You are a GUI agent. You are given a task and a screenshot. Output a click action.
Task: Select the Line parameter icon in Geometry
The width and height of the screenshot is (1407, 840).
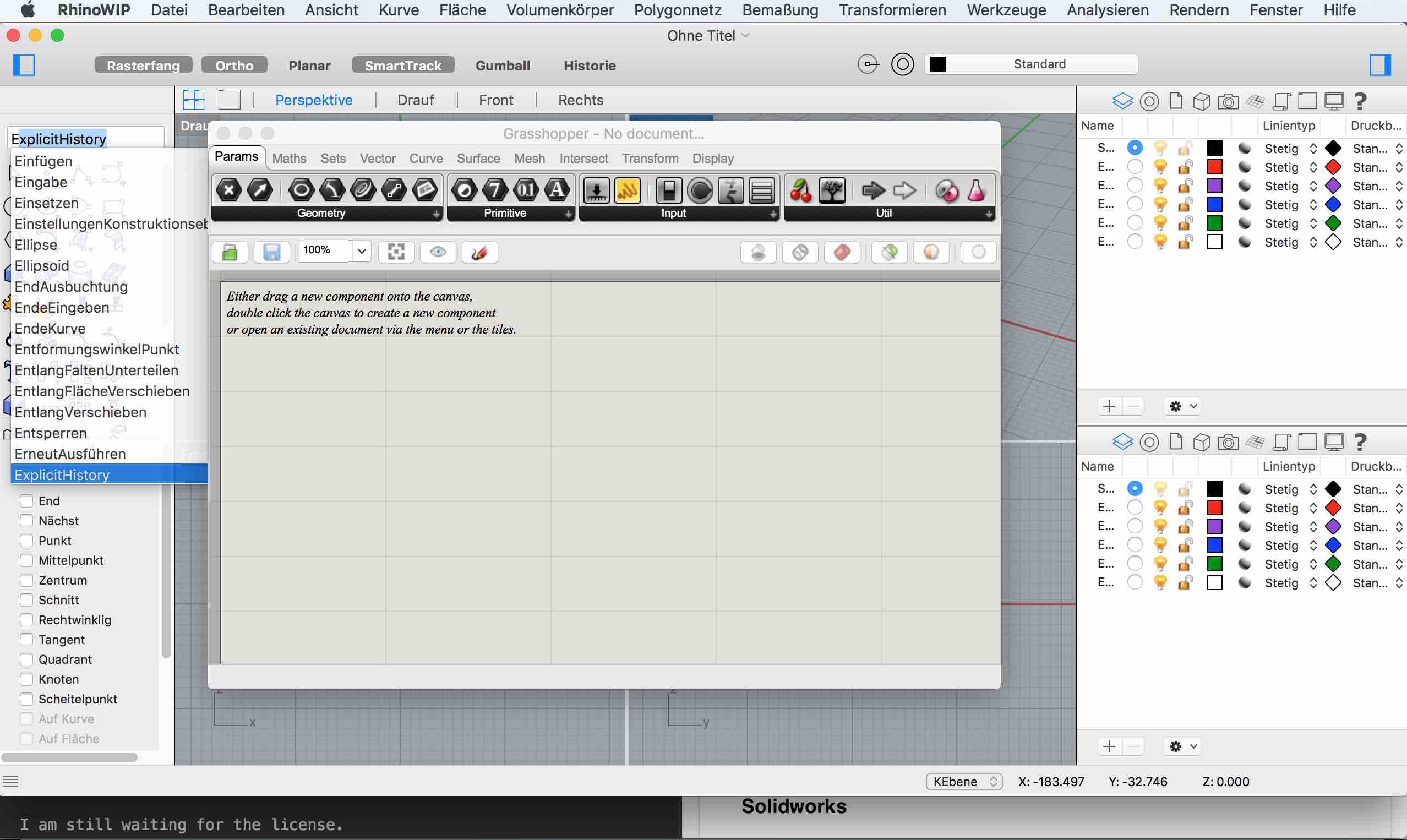coord(394,190)
